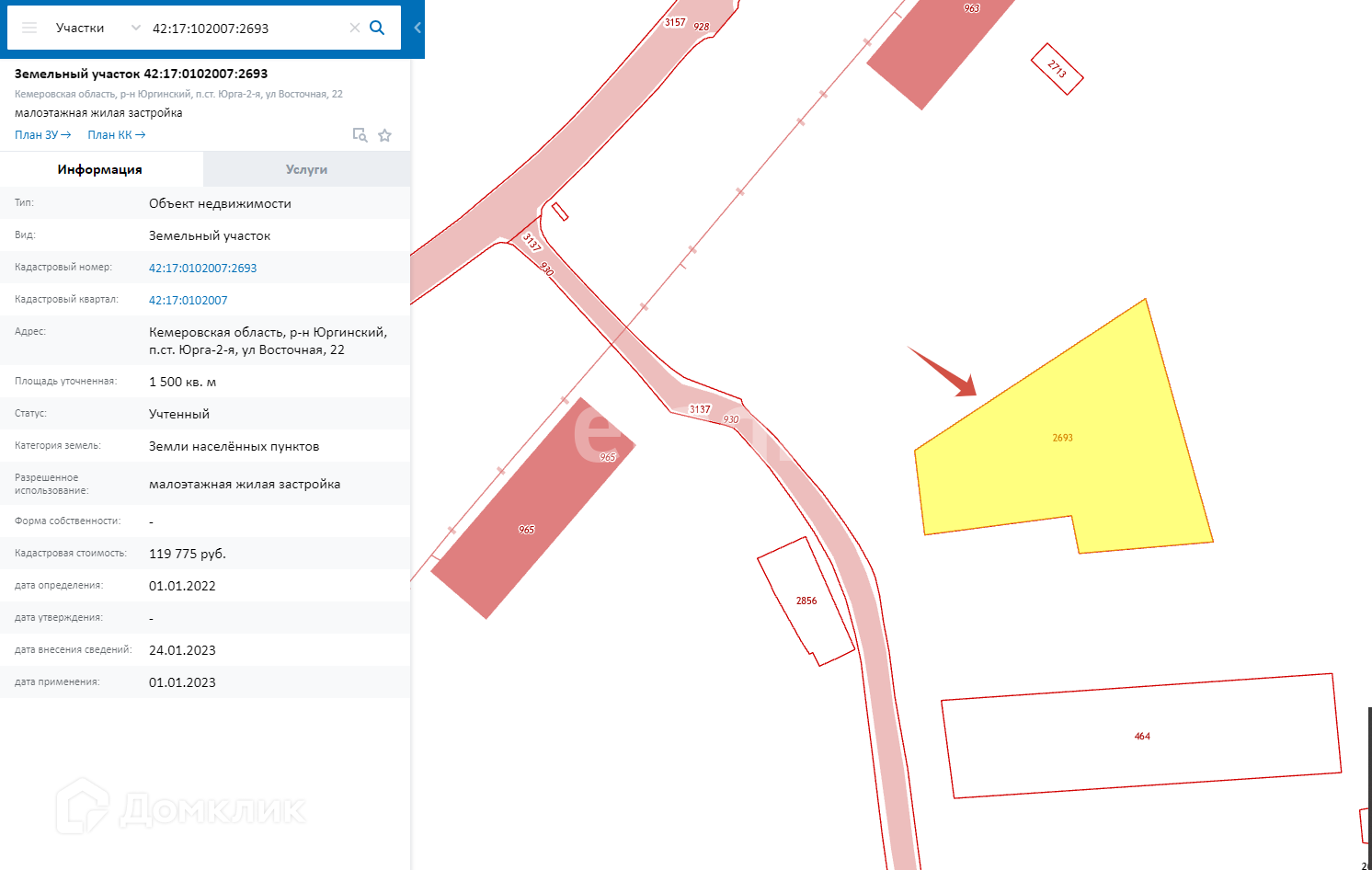
Task: Switch to the Информация tab
Action: tap(101, 169)
